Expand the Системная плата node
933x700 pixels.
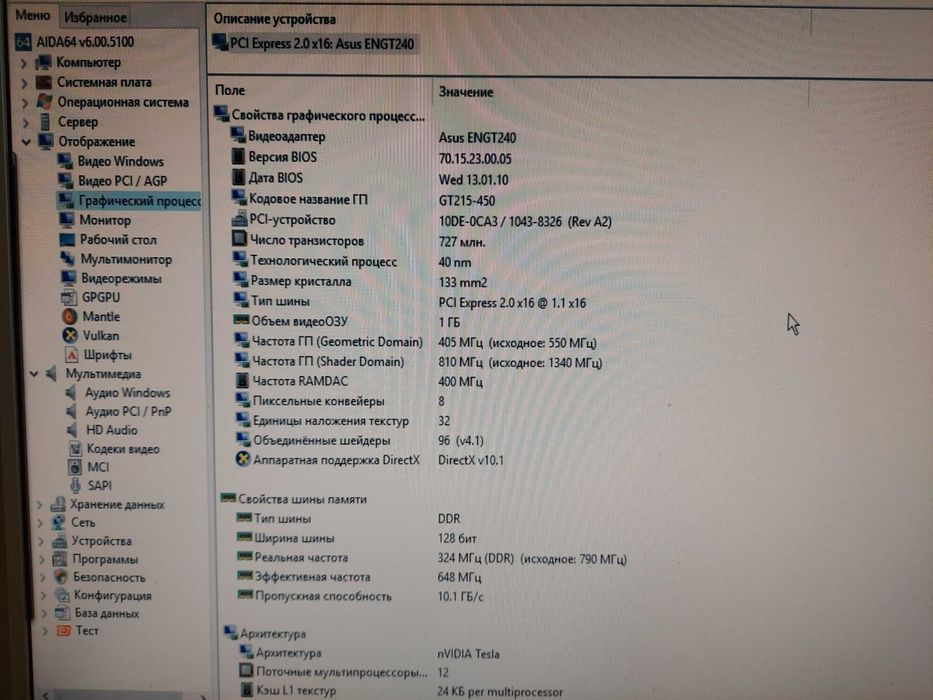24,83
